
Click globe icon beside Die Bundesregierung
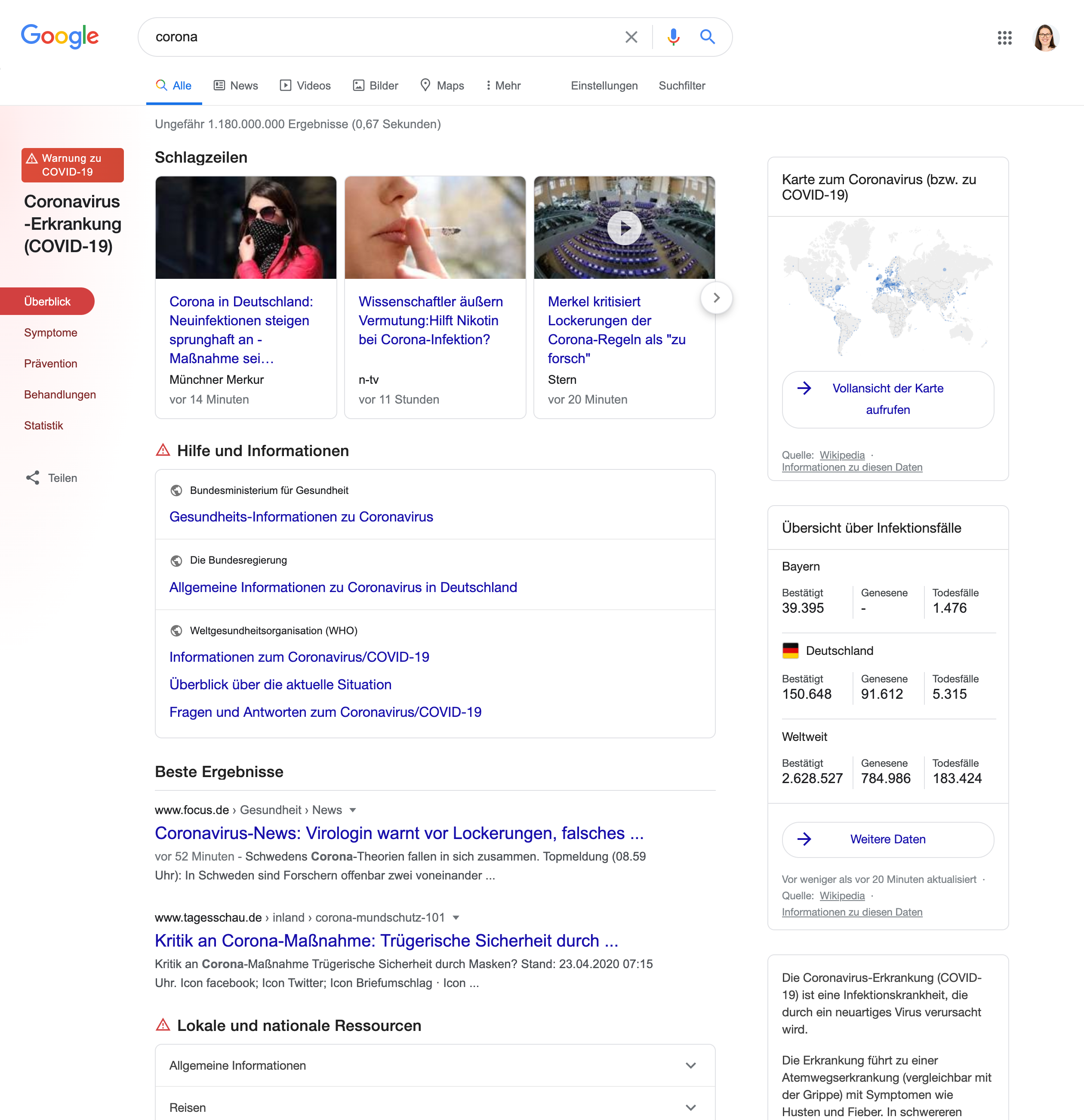coord(176,561)
